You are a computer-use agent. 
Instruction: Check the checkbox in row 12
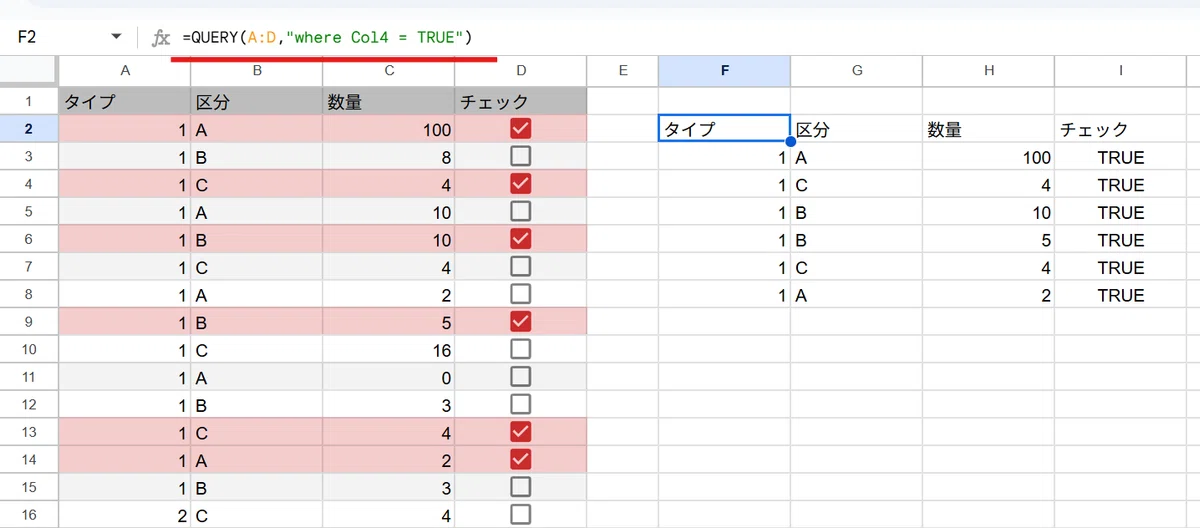tap(520, 404)
